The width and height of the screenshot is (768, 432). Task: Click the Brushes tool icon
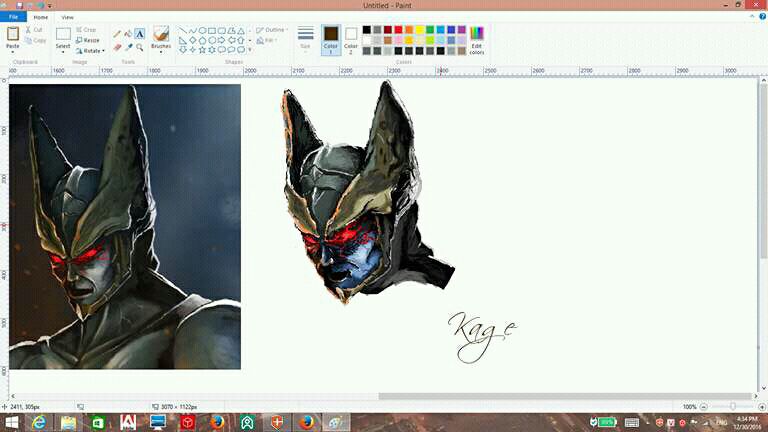tap(161, 34)
